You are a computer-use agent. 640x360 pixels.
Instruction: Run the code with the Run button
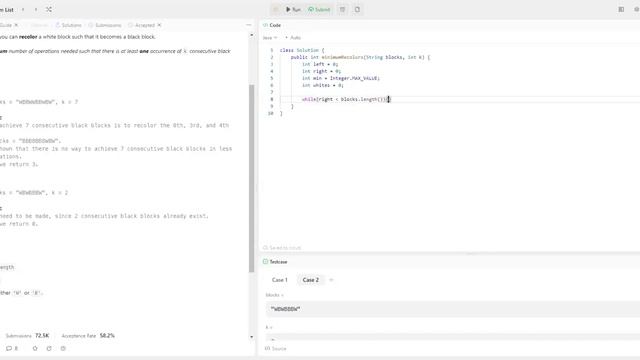point(293,9)
